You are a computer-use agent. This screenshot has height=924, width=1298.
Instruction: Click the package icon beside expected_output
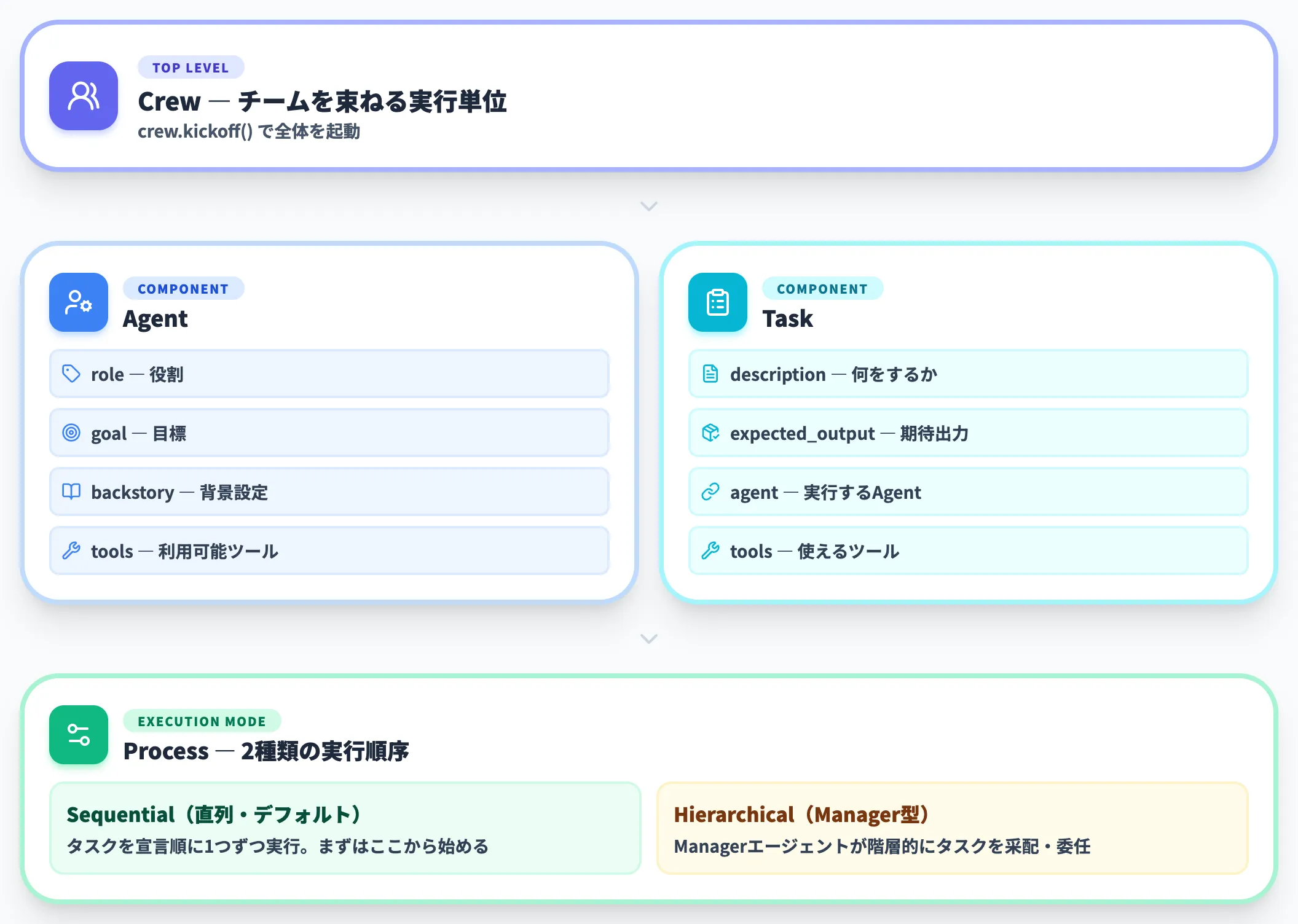(x=710, y=433)
